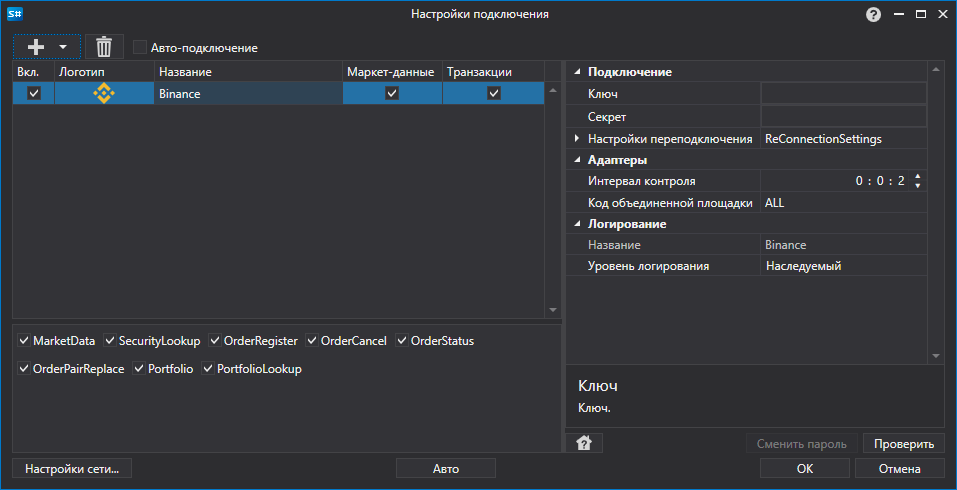Screen dimensions: 957x490
Task: Collapse the Логирование section
Action: point(577,225)
